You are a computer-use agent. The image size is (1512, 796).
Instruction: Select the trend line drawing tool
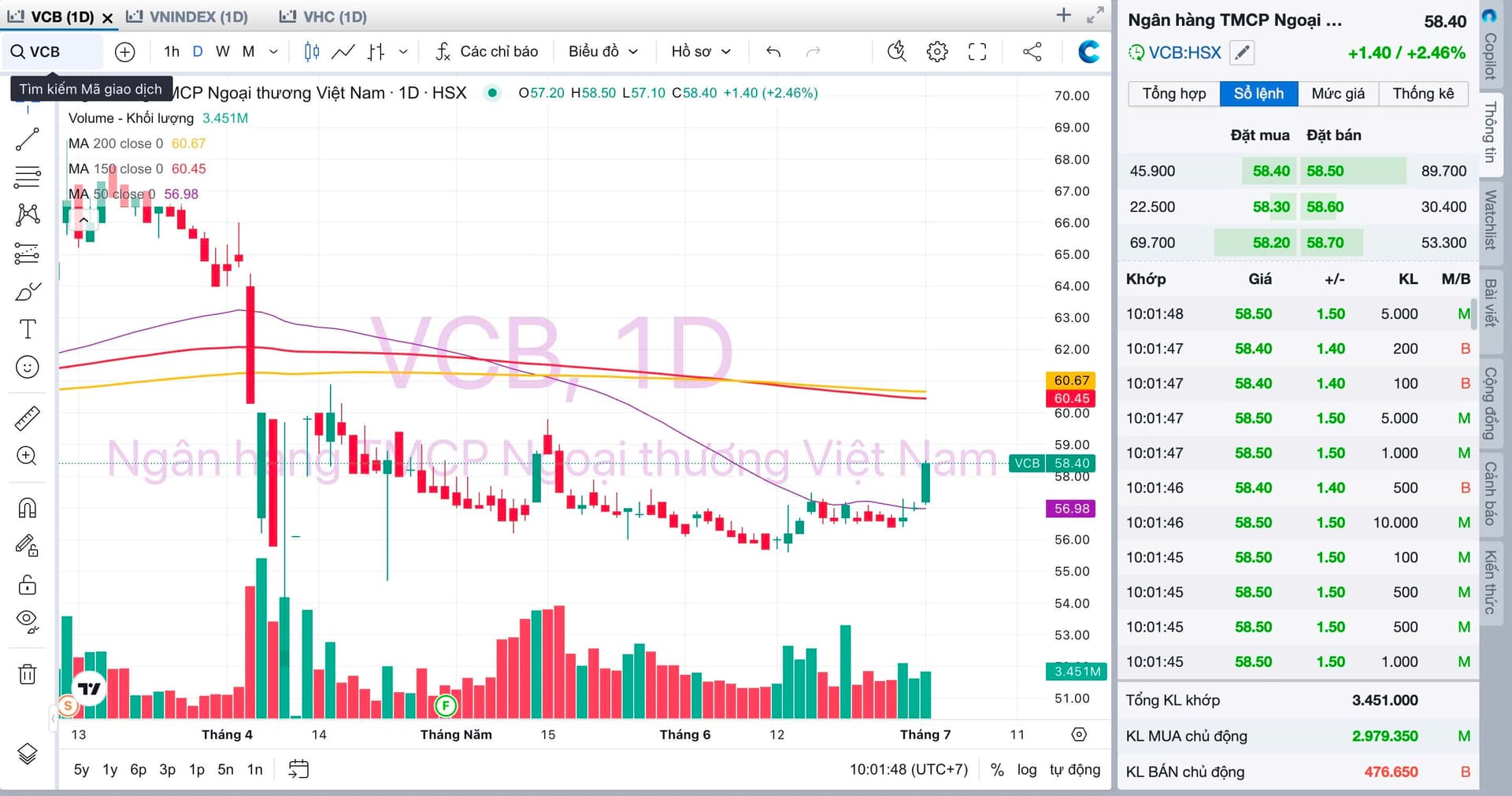(x=28, y=139)
